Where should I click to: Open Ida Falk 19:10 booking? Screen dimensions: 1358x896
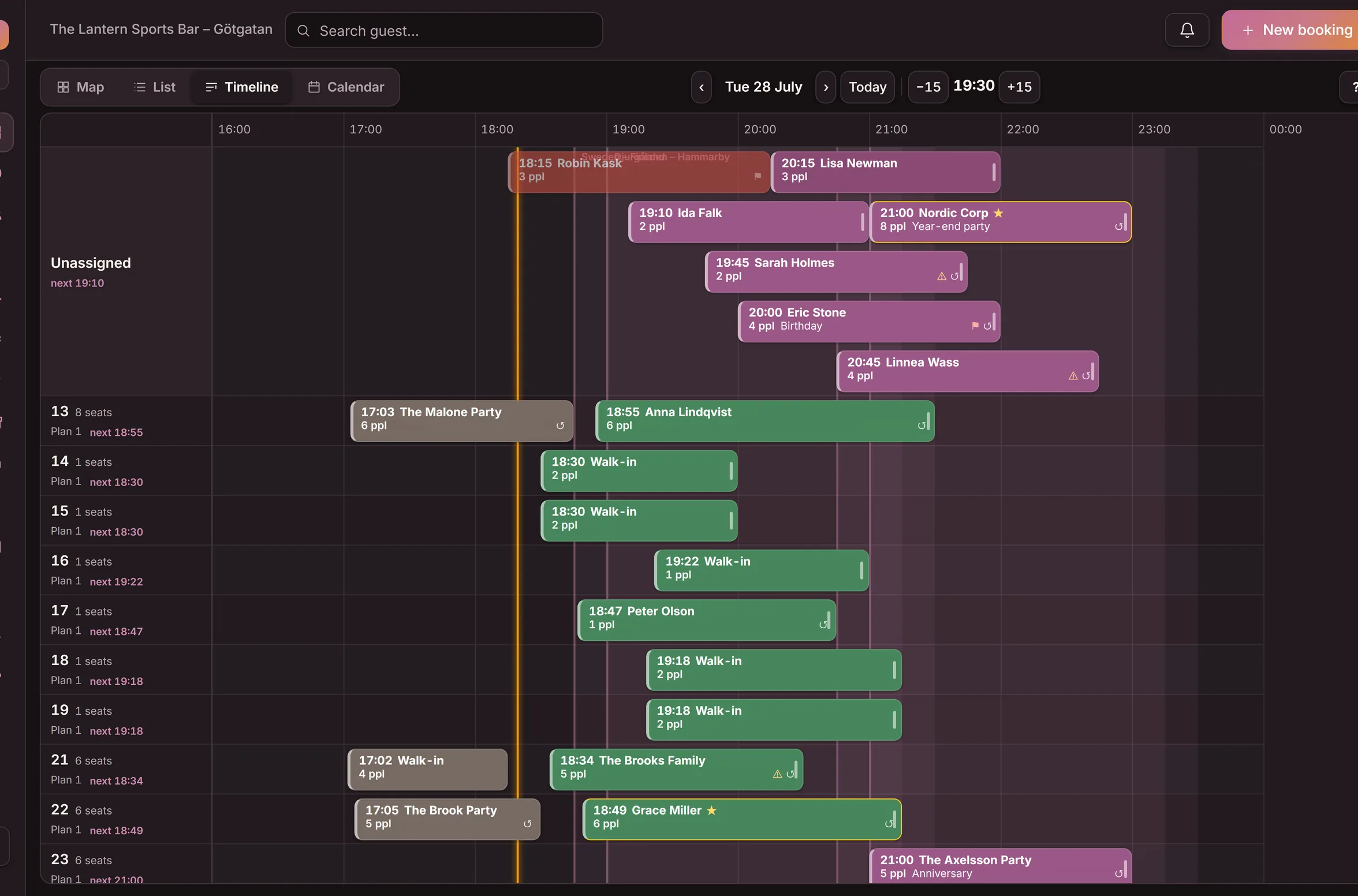click(748, 222)
